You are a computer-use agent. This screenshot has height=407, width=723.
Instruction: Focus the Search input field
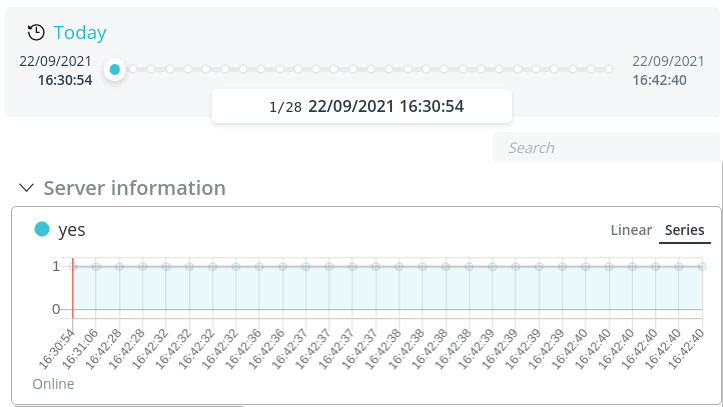606,147
